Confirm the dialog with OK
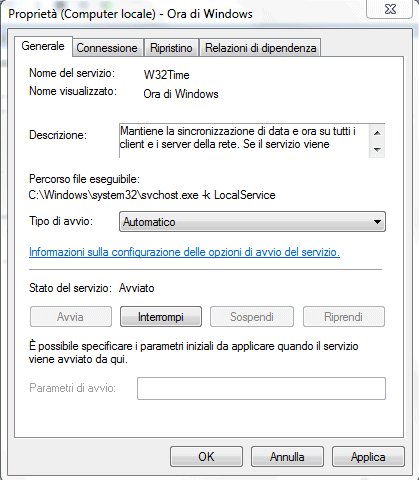Image resolution: width=419 pixels, height=480 pixels. coord(206,457)
